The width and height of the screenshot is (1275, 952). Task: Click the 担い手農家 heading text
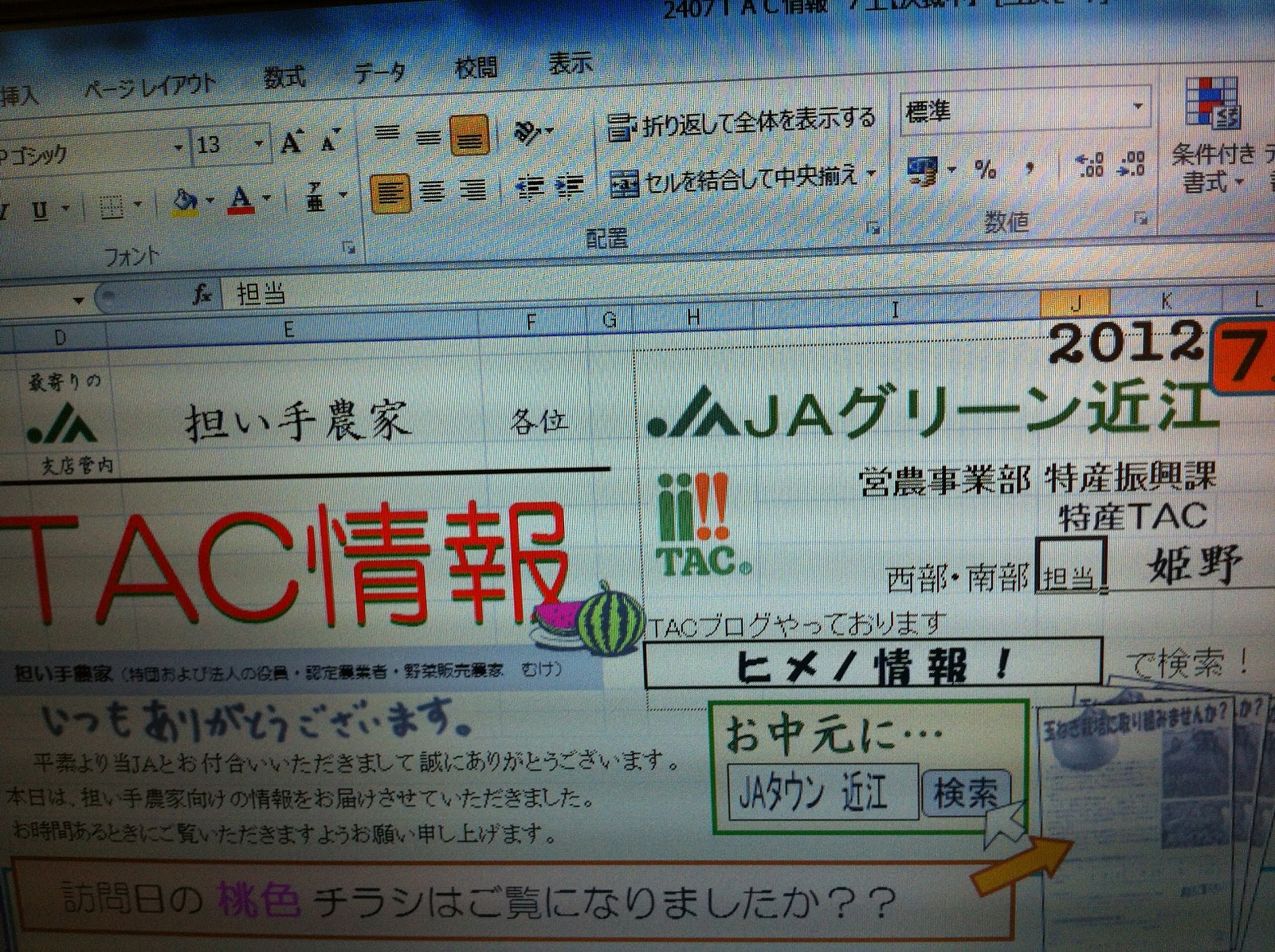[296, 421]
